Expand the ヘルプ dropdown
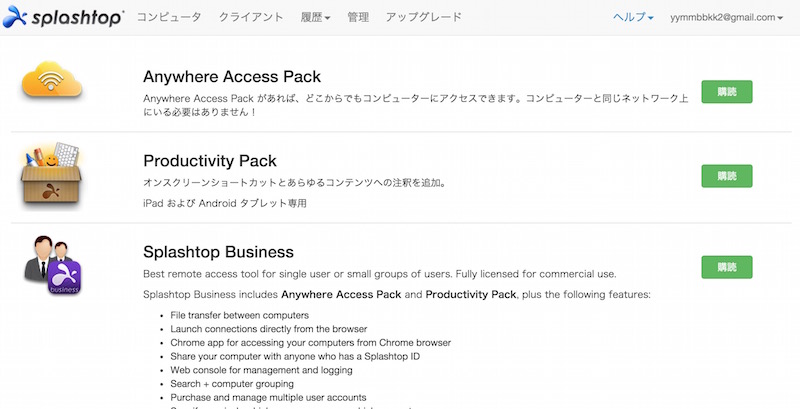 click(x=633, y=17)
